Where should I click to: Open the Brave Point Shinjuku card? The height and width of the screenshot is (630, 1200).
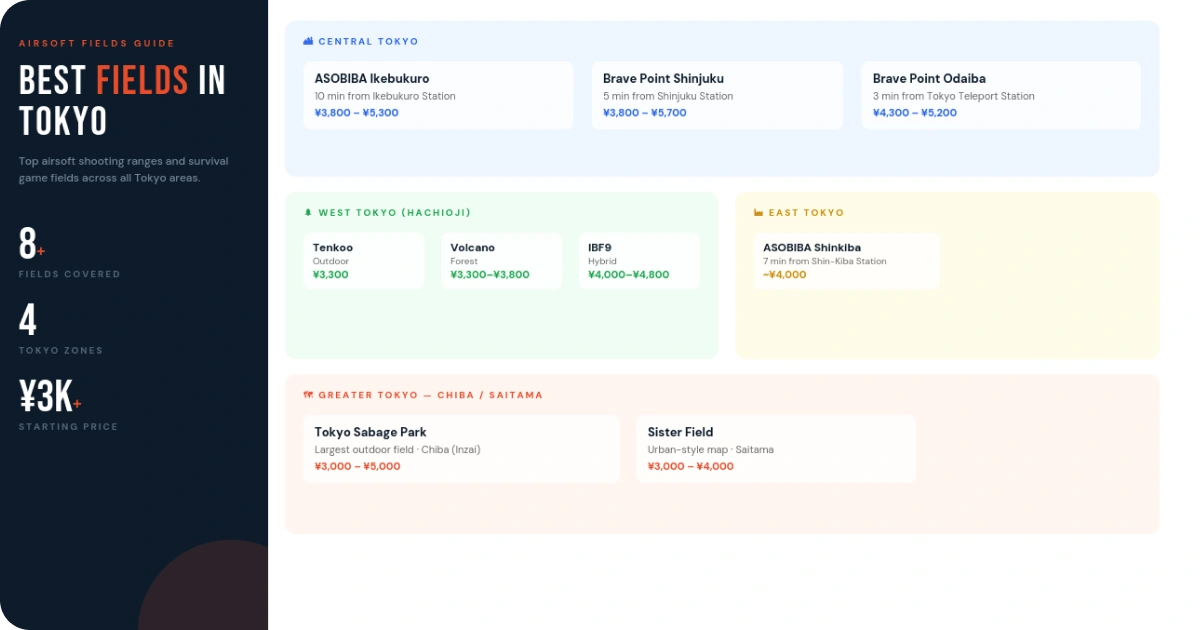717,96
